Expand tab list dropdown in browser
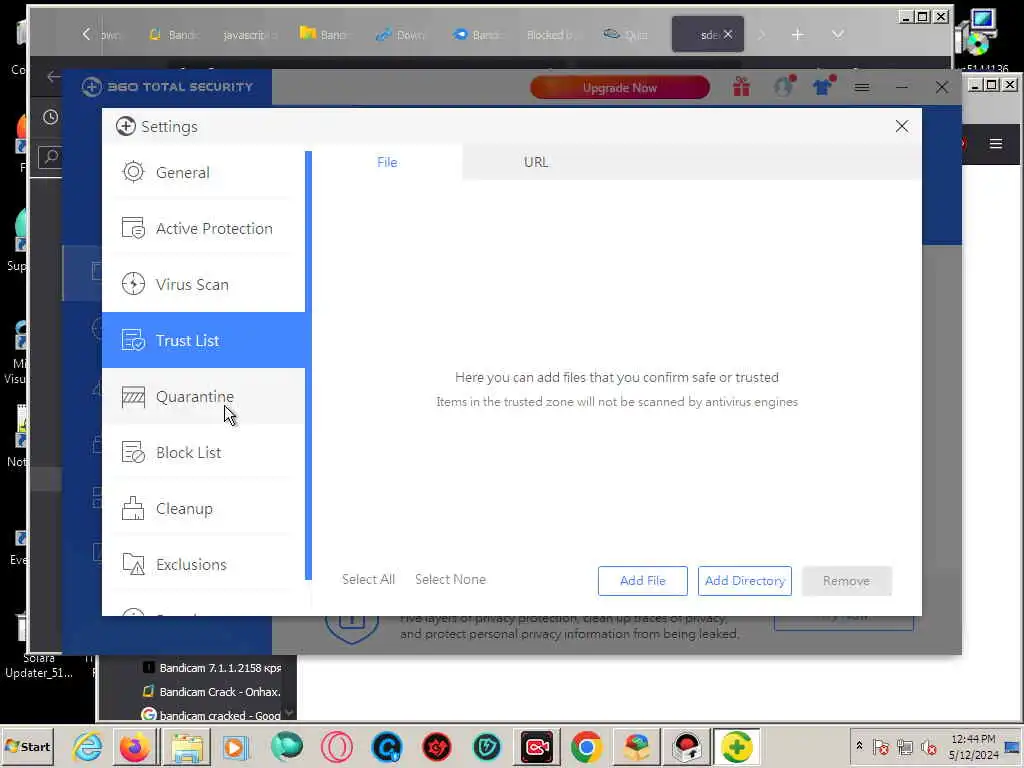 [838, 35]
